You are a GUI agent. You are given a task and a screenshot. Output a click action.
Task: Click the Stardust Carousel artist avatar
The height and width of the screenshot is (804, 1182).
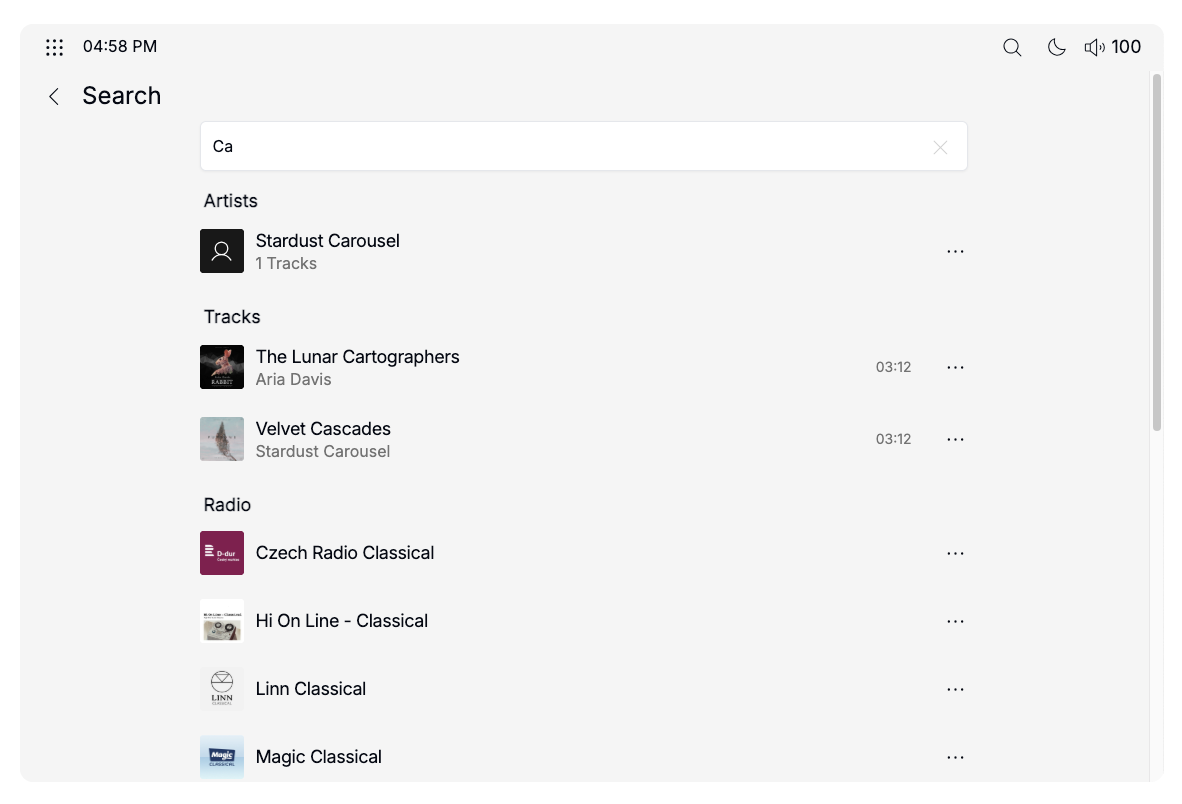222,251
